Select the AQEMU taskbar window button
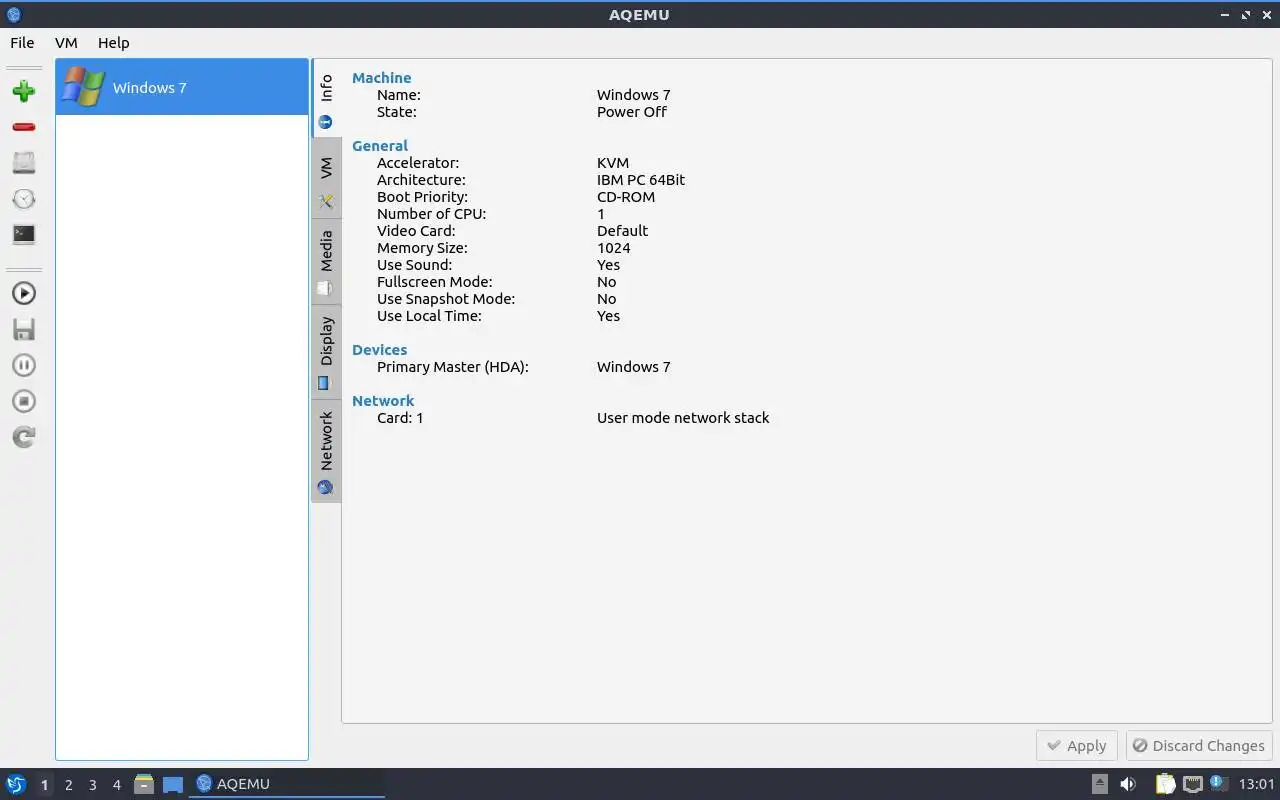The width and height of the screenshot is (1280, 800). [x=287, y=784]
